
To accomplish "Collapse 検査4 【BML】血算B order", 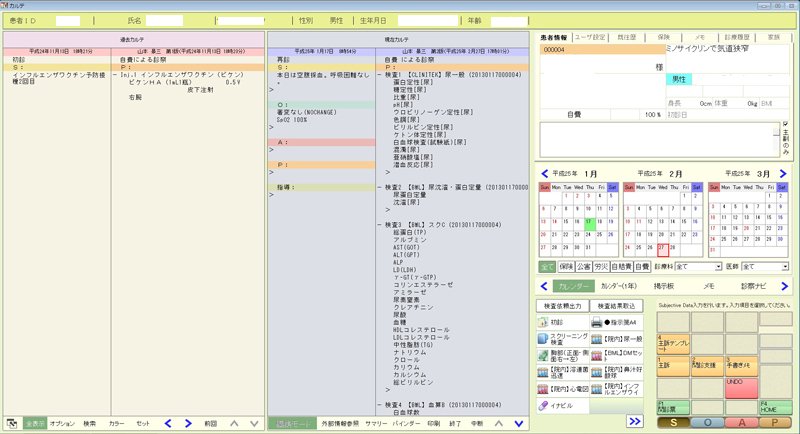I will click(380, 404).
